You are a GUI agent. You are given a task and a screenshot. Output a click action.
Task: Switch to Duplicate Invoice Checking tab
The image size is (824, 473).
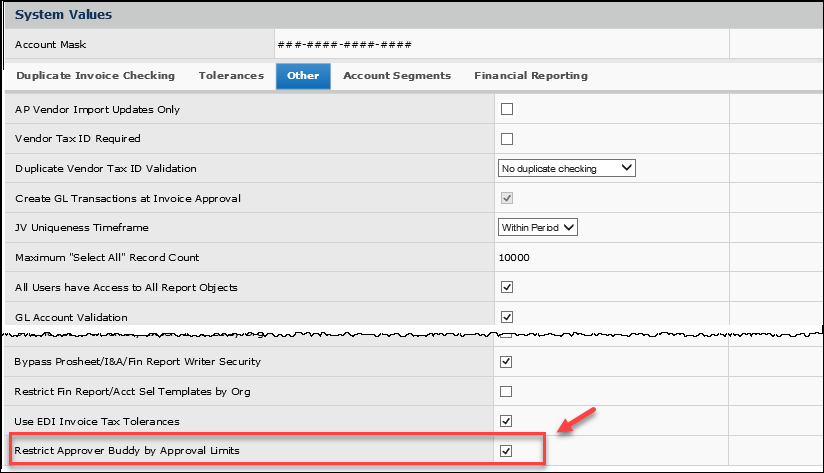pyautogui.click(x=96, y=76)
